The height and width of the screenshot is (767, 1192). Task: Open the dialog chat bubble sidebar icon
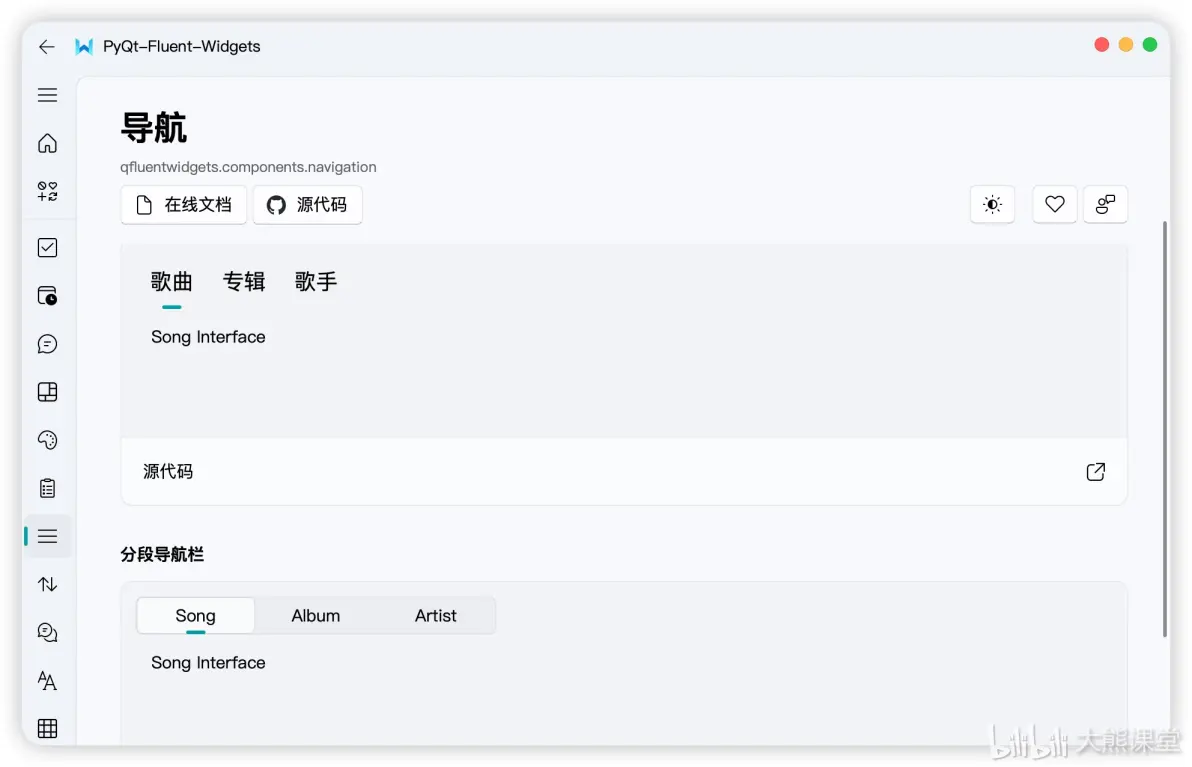pos(47,344)
